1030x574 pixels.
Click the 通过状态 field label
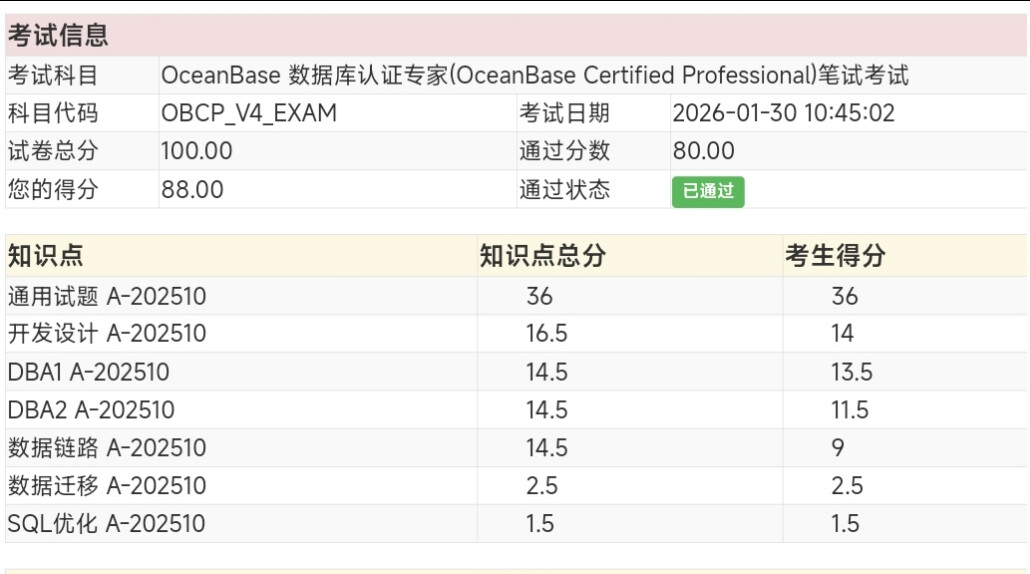[x=564, y=189]
